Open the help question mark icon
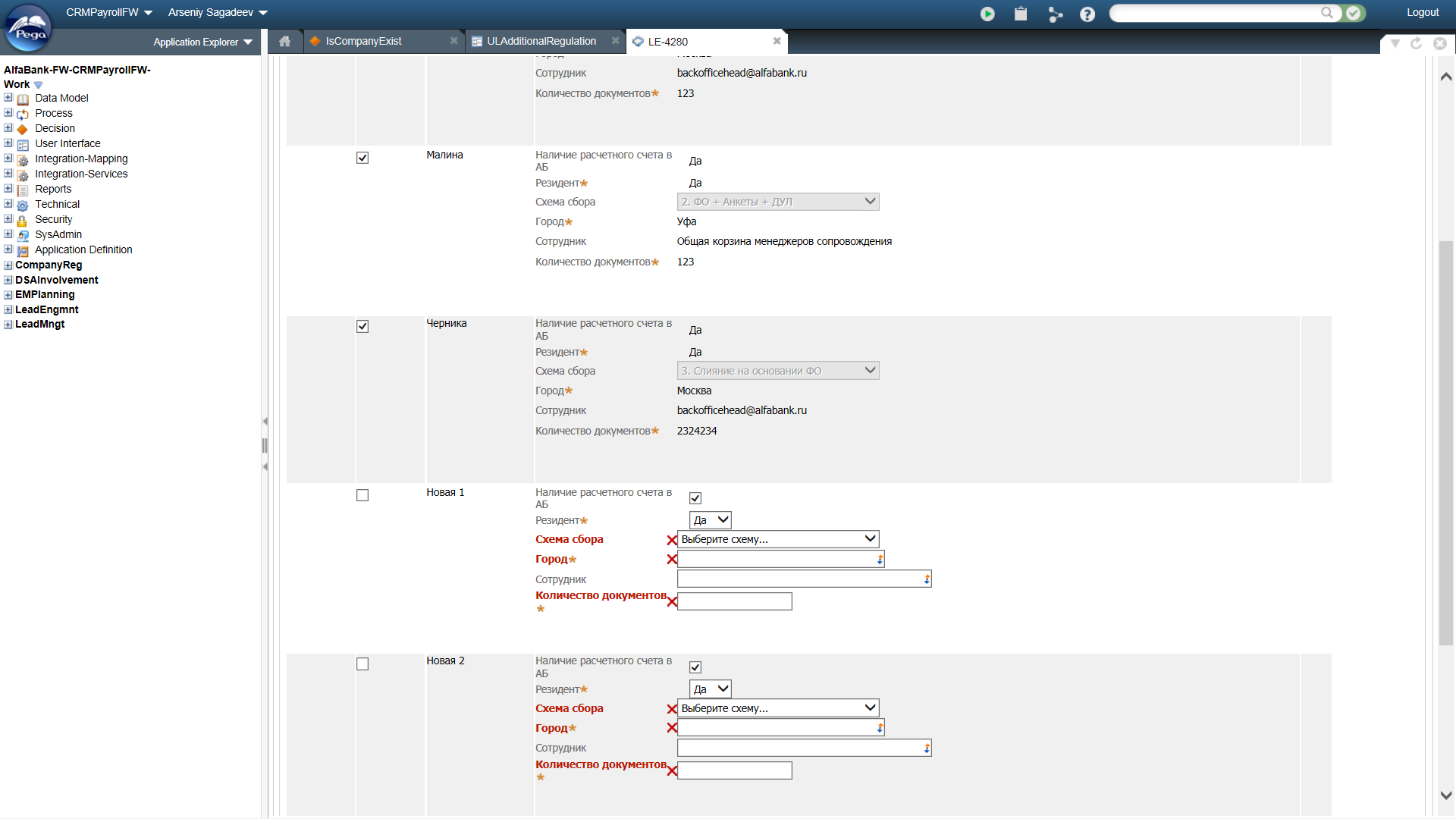 [x=1087, y=14]
